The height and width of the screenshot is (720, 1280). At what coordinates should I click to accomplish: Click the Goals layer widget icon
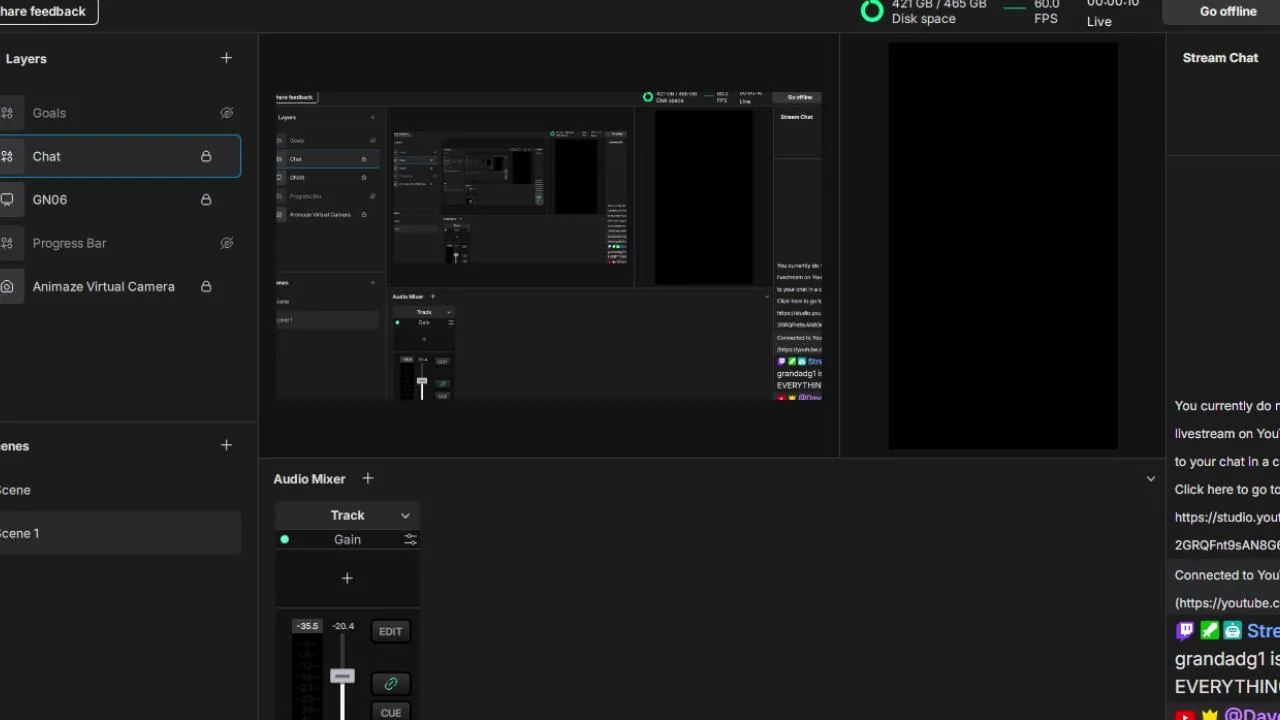7,113
